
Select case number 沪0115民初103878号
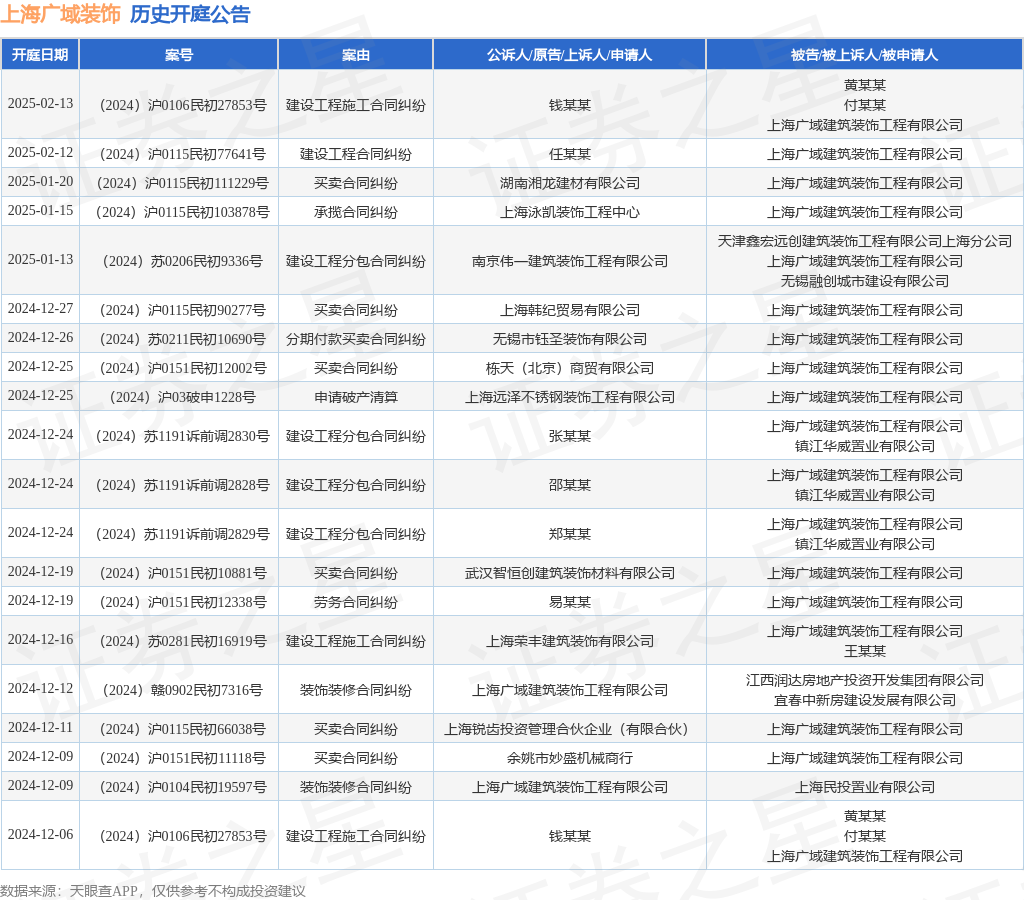[183, 212]
